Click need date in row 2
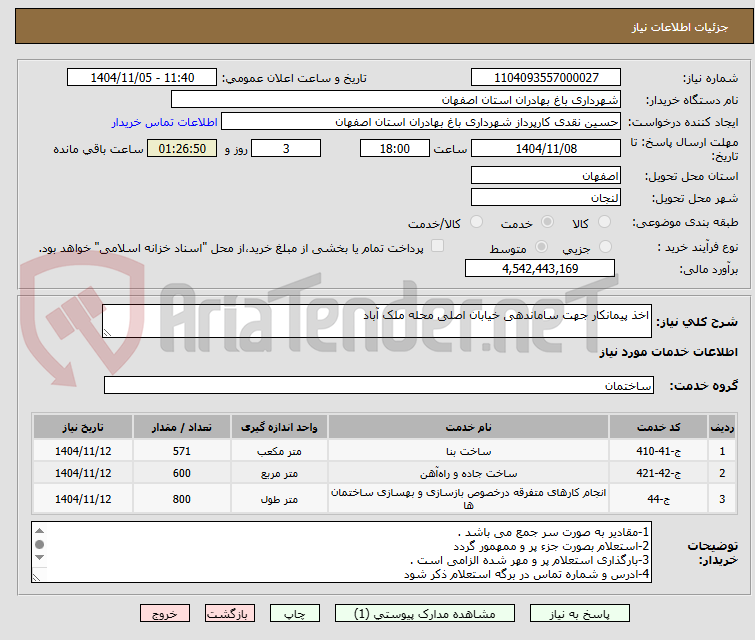This screenshot has width=755, height=640. pos(83,473)
